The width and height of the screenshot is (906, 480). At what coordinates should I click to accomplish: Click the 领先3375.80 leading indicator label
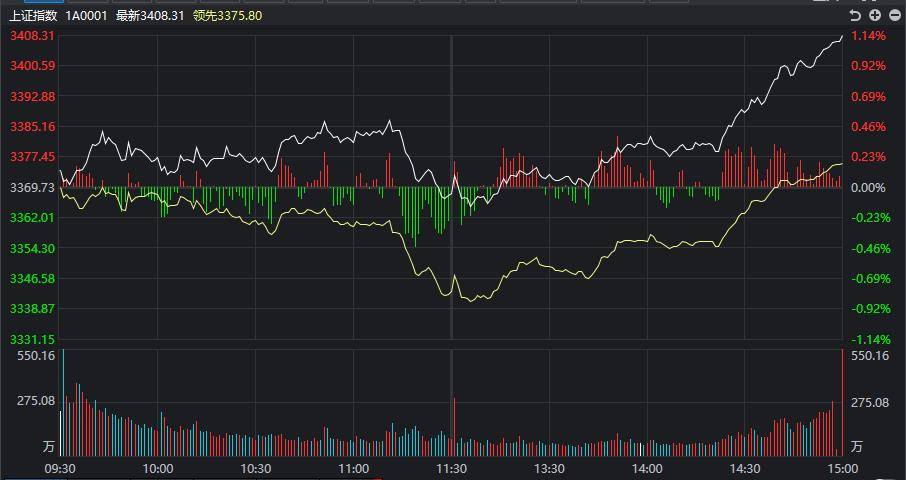pyautogui.click(x=228, y=16)
